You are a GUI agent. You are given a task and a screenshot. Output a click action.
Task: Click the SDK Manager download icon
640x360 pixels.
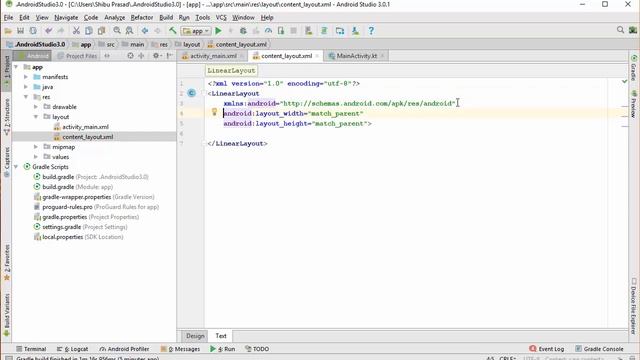tap(356, 31)
